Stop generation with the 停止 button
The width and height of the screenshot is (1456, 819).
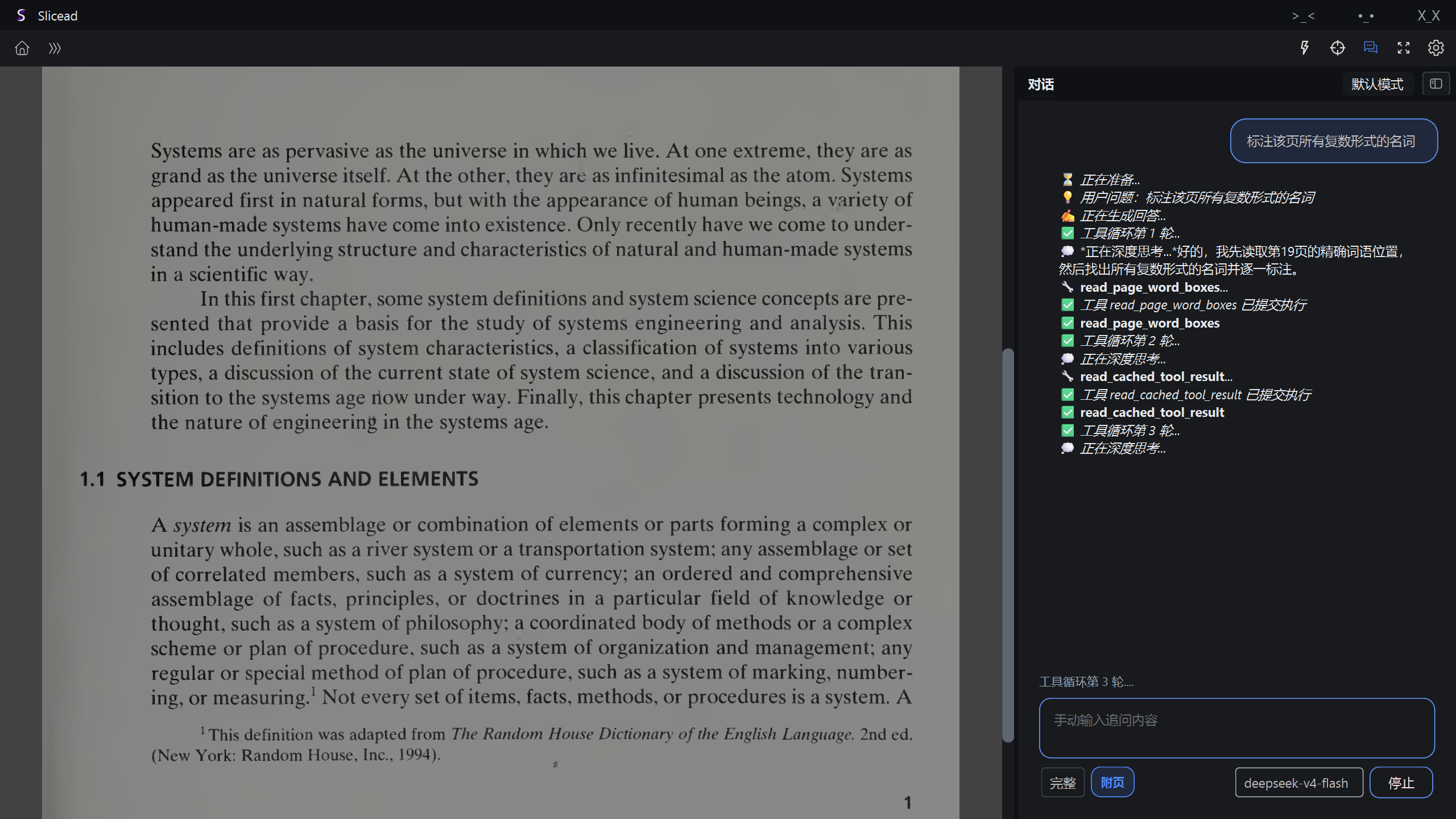(1401, 783)
